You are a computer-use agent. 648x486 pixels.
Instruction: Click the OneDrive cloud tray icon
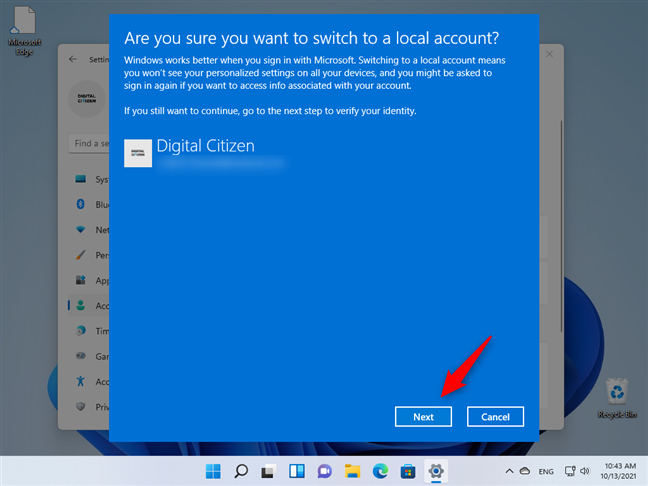click(x=525, y=471)
